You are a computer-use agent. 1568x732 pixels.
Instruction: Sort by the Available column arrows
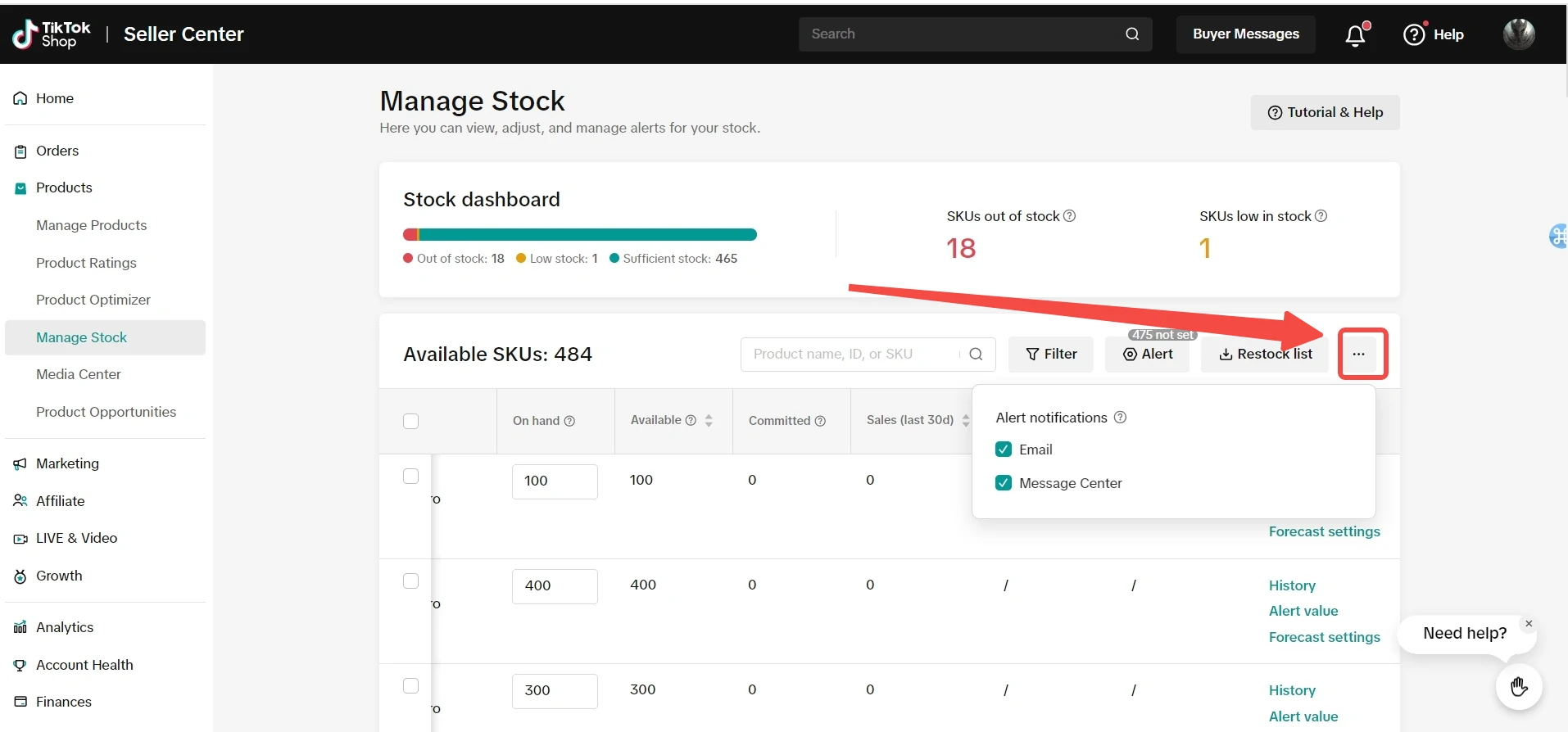pyautogui.click(x=709, y=421)
